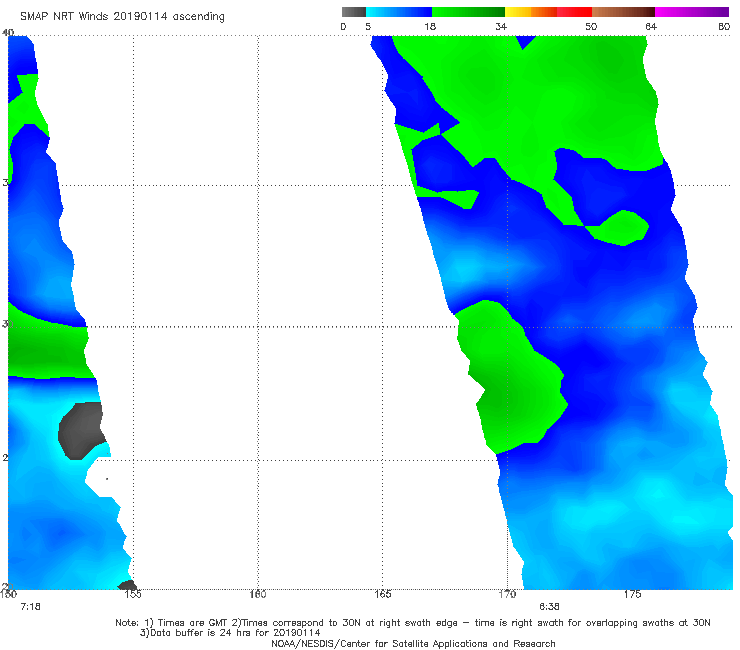This screenshot has width=740, height=650.
Task: Click the '170' longitude axis label
Action: tap(507, 594)
